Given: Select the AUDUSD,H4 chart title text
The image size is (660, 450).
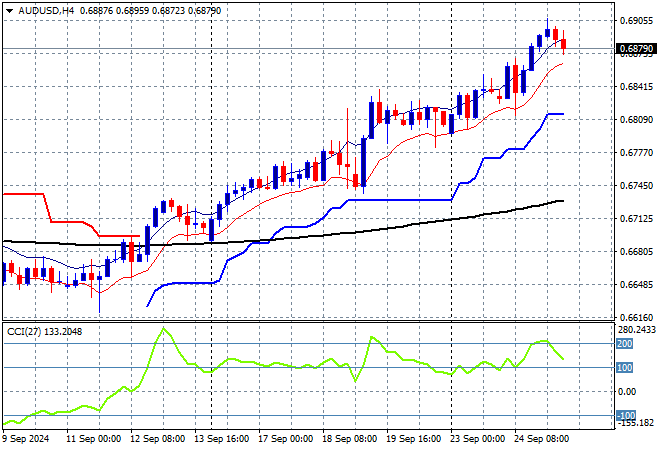Looking at the screenshot, I should (46, 11).
